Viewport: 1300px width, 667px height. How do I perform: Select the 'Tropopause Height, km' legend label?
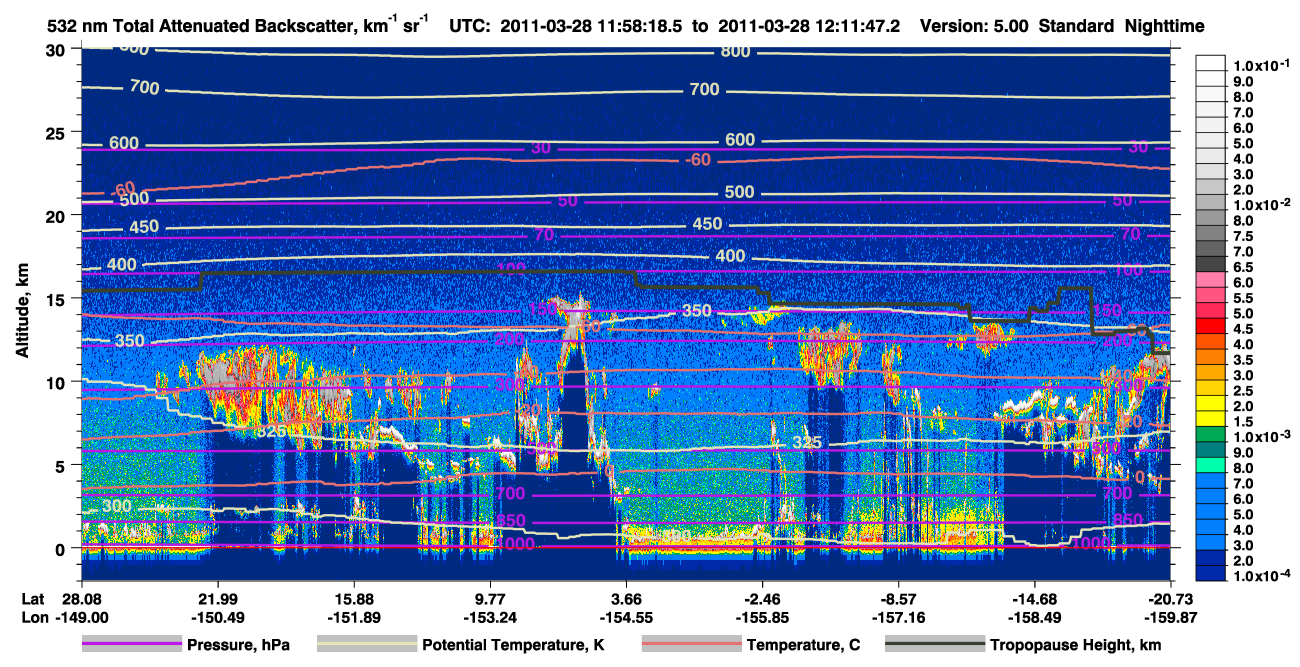(x=1075, y=645)
